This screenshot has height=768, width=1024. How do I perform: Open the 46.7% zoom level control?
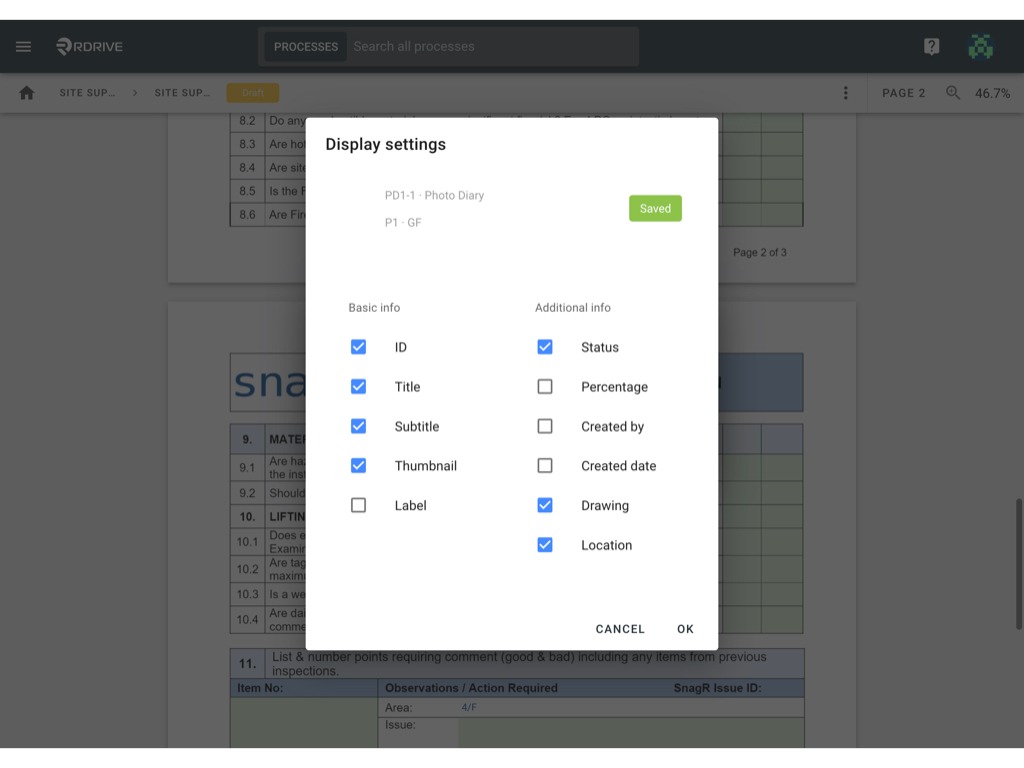tap(992, 93)
